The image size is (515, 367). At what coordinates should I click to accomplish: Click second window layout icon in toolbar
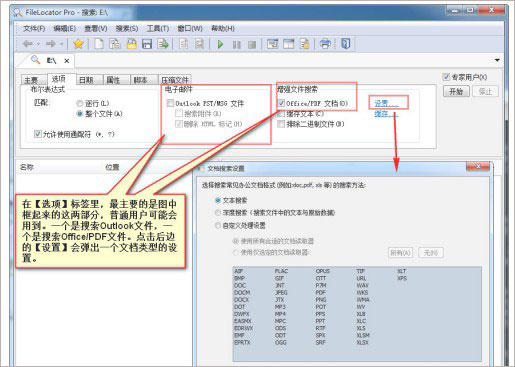tap(289, 44)
